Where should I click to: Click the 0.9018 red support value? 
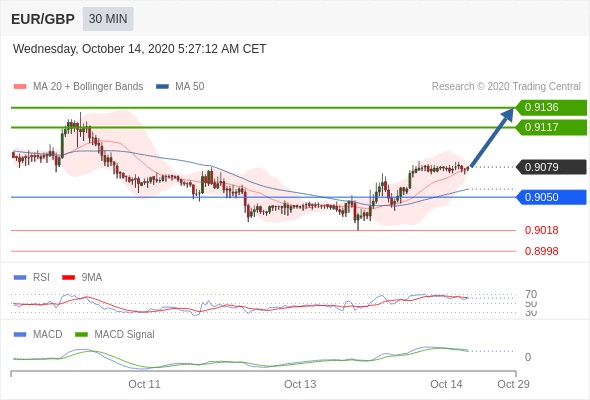pyautogui.click(x=541, y=230)
